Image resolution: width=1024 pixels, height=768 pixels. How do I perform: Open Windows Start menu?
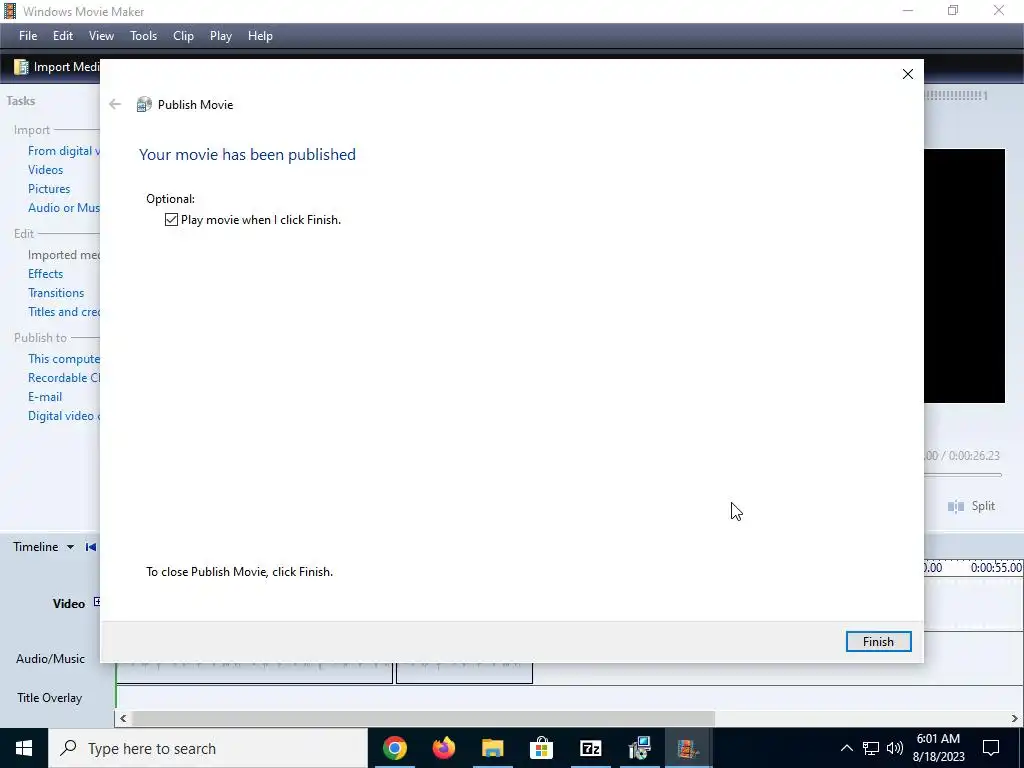click(x=24, y=748)
